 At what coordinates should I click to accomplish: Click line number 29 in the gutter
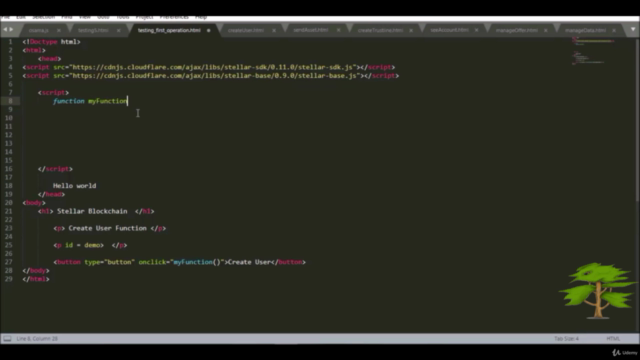[x=9, y=279]
